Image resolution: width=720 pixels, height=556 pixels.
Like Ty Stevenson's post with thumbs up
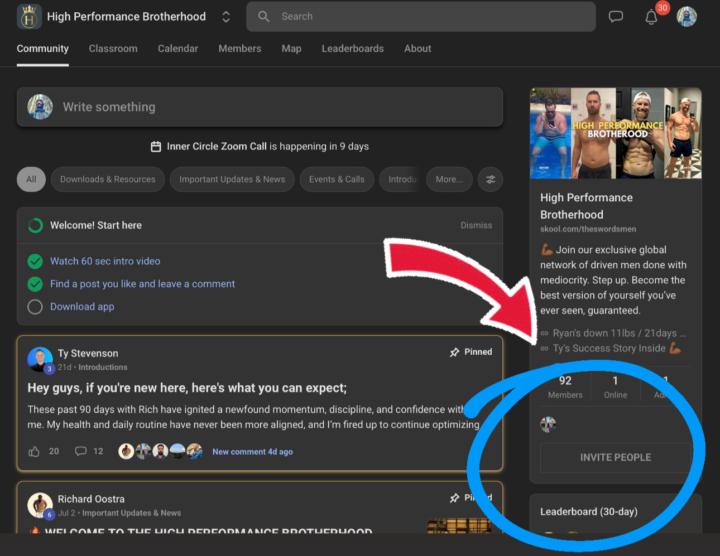[34, 452]
